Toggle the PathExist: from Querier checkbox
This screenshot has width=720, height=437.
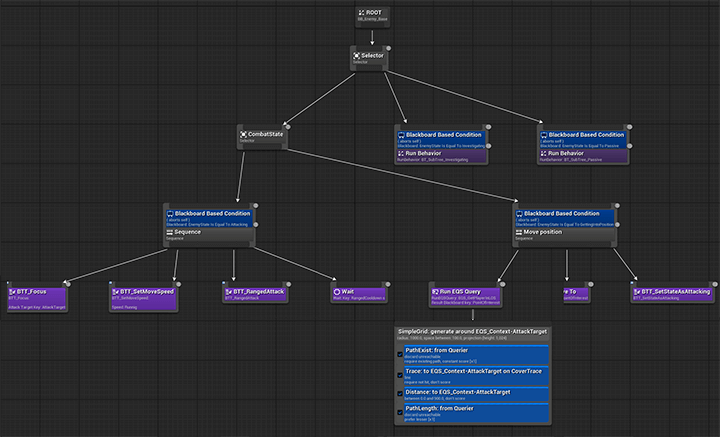click(399, 351)
